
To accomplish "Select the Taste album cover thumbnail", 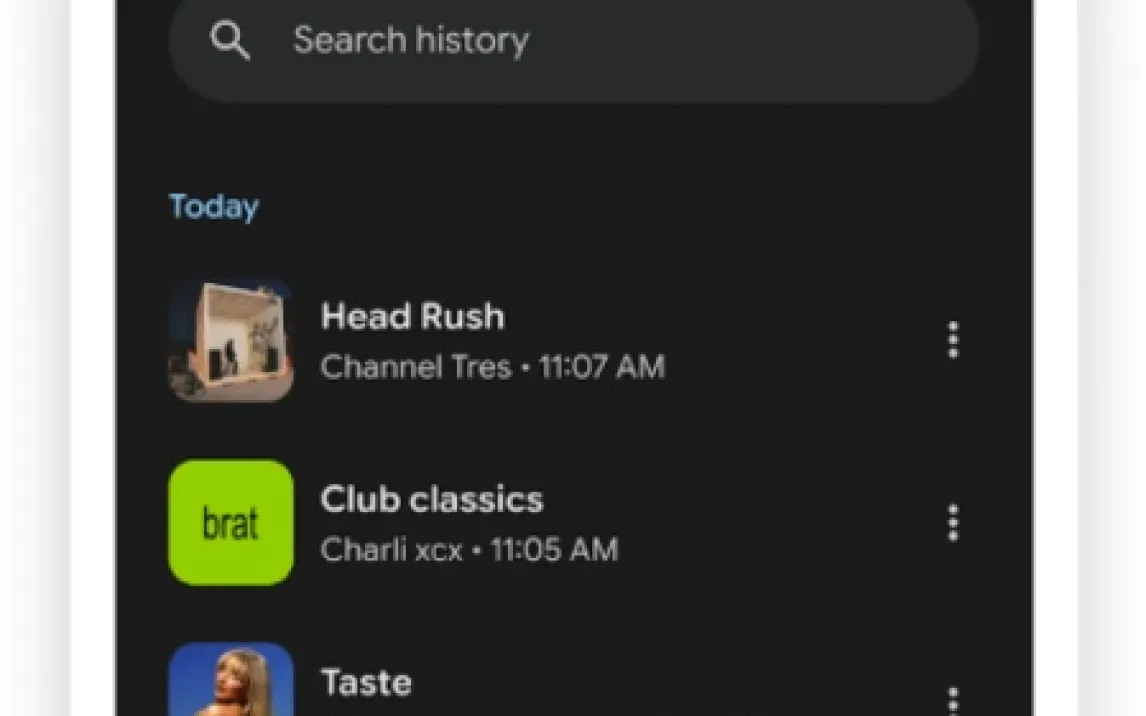I will pos(231,679).
